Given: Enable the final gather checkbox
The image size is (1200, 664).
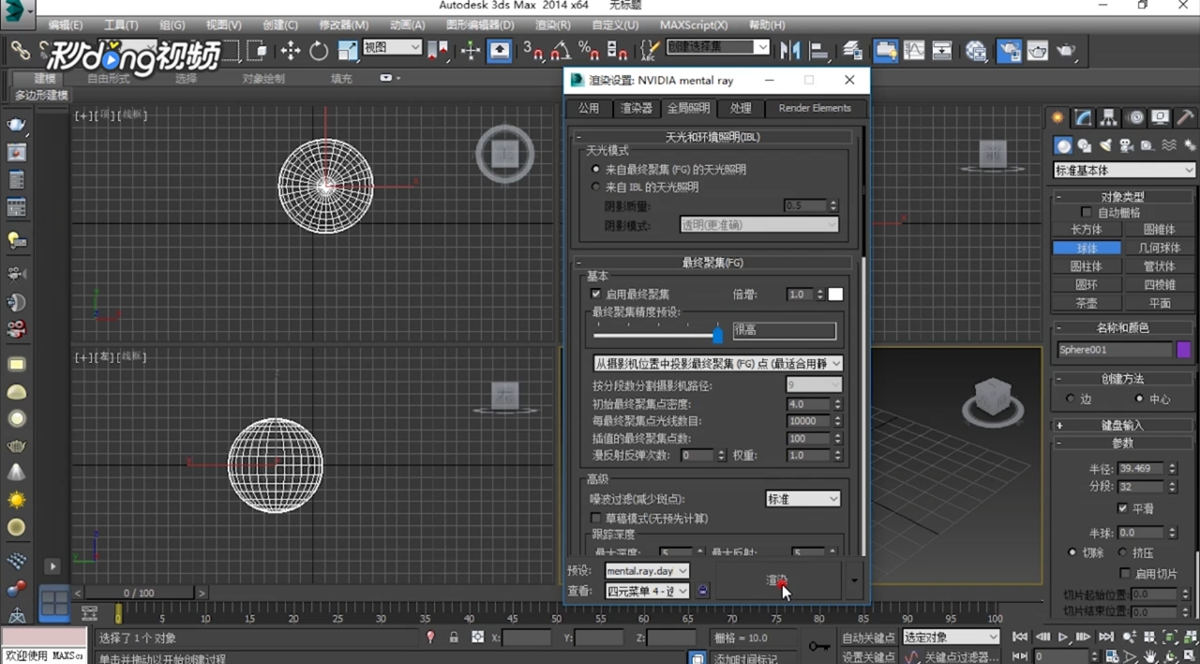Looking at the screenshot, I should click(x=596, y=294).
